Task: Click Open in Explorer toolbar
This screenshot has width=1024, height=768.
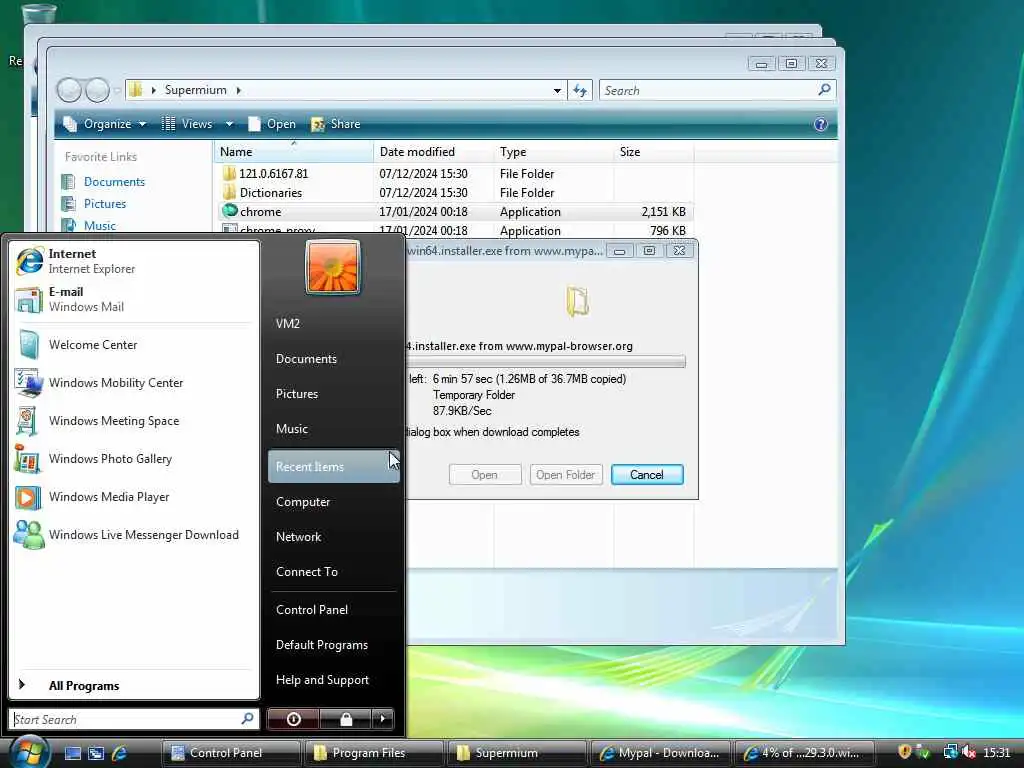Action: pyautogui.click(x=272, y=124)
